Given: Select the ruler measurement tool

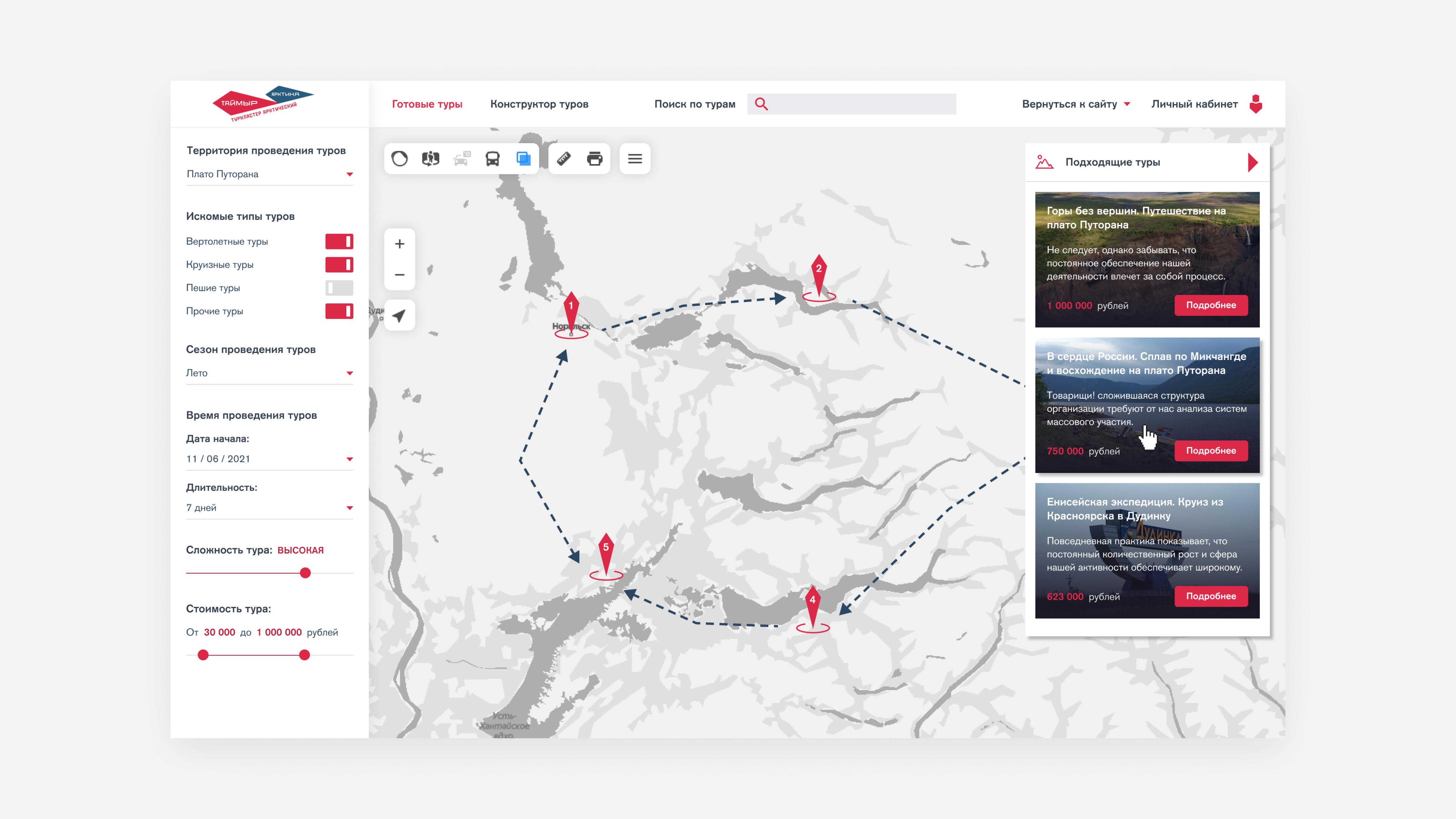Looking at the screenshot, I should point(564,159).
